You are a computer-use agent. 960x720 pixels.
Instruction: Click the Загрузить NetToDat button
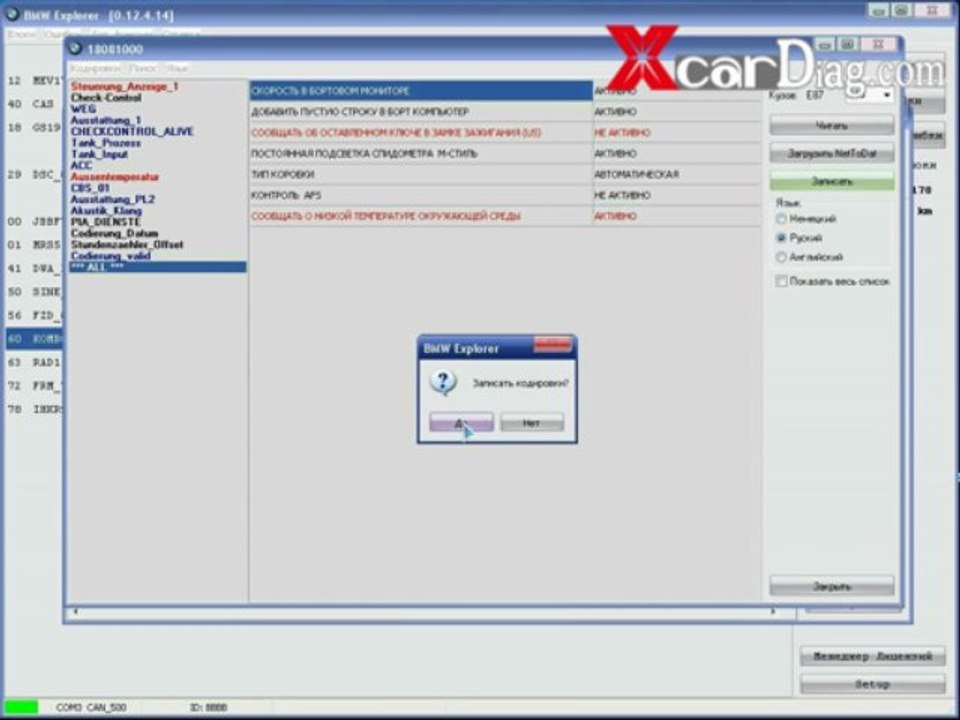(831, 153)
